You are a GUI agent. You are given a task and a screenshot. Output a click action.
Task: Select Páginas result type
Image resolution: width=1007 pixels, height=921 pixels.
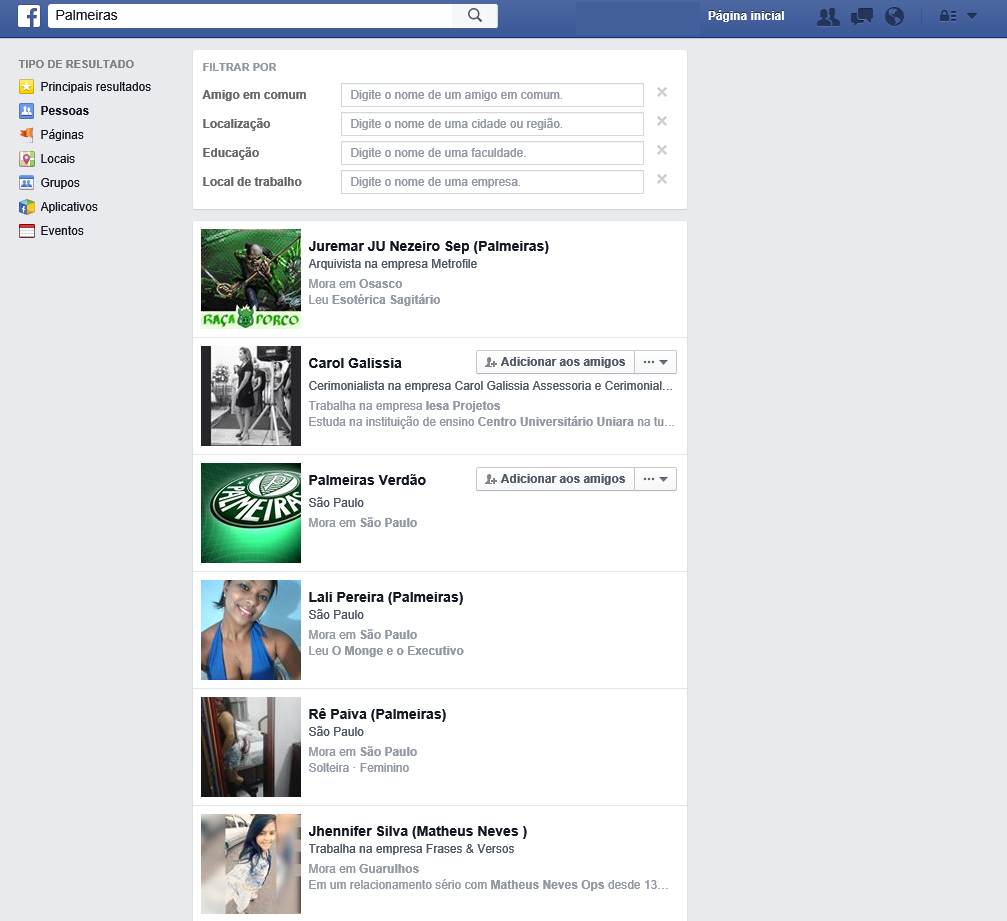pos(62,134)
